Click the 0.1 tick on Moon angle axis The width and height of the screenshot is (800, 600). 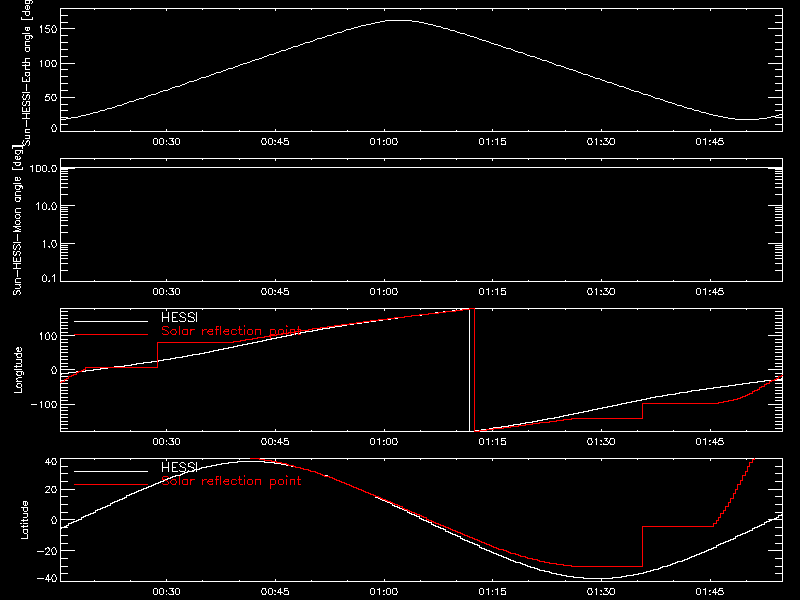49,278
